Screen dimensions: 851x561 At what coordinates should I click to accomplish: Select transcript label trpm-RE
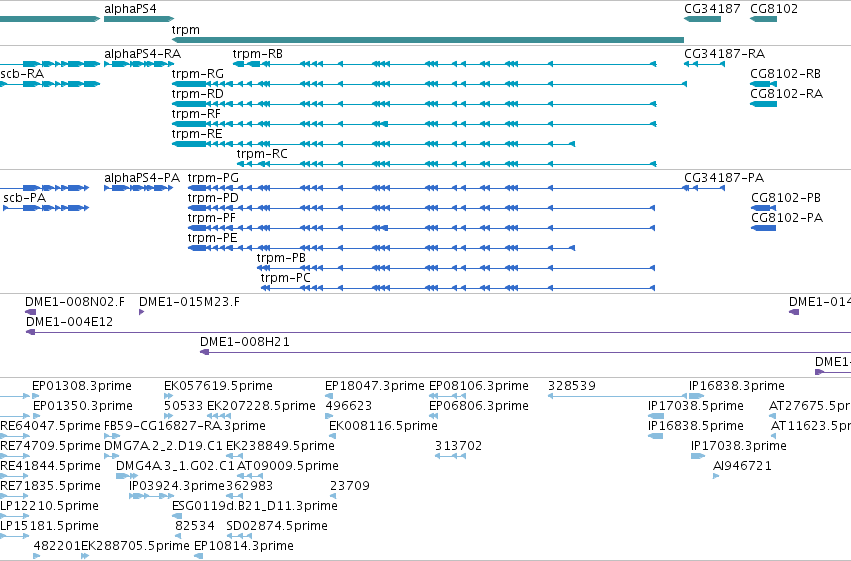coord(197,134)
